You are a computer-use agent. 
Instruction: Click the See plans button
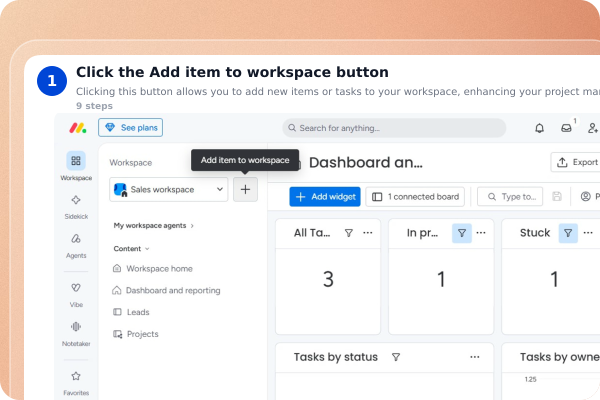coord(130,127)
